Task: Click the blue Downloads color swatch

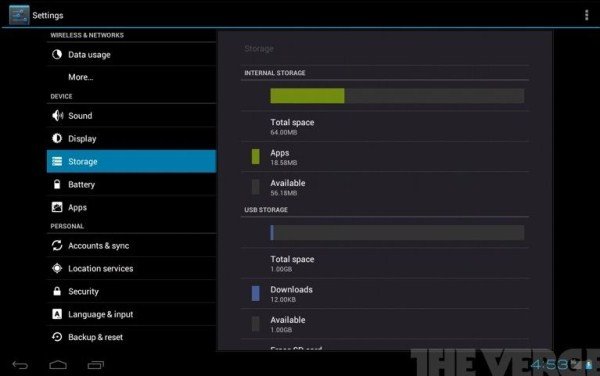Action: pyautogui.click(x=256, y=293)
